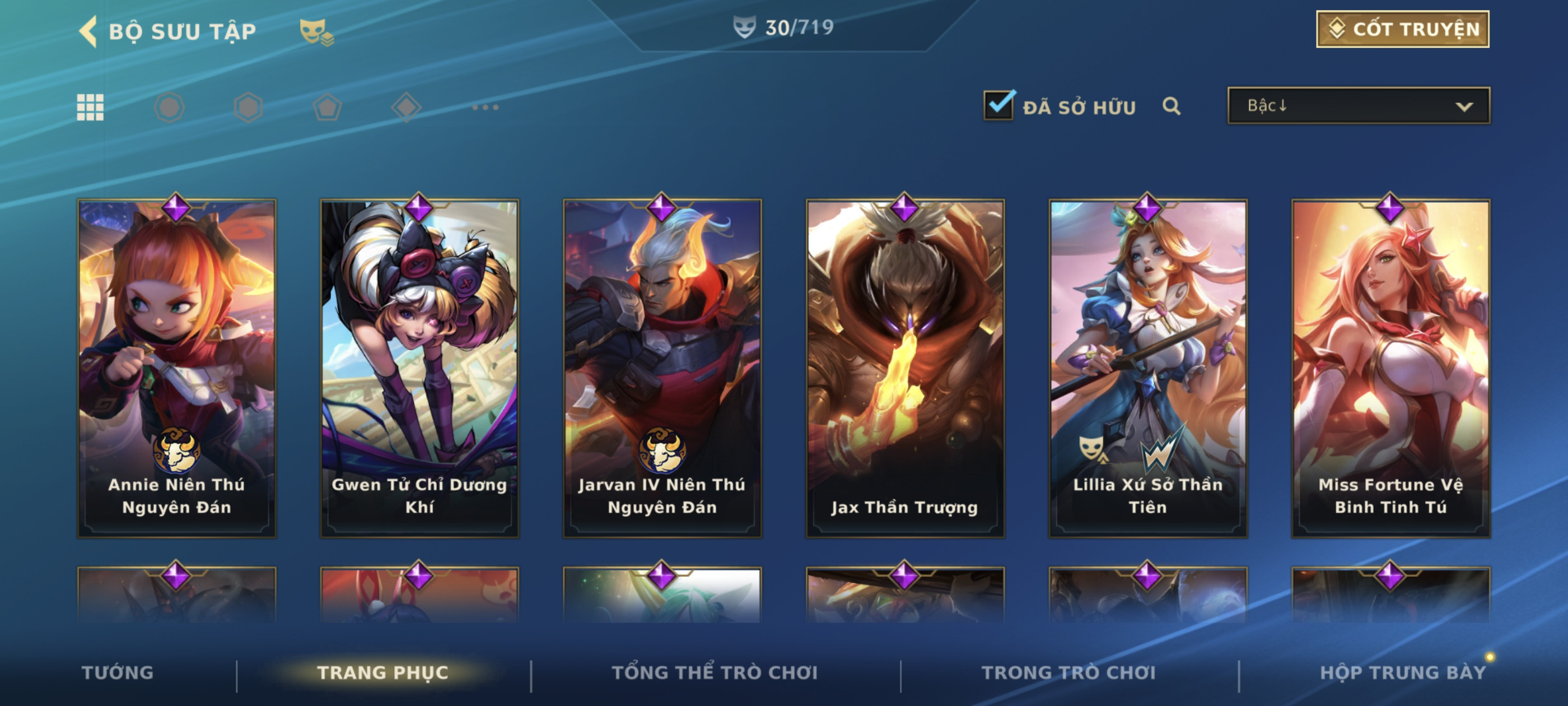This screenshot has height=706, width=1568.
Task: Click the Cốt Truyện button
Action: click(x=1402, y=29)
